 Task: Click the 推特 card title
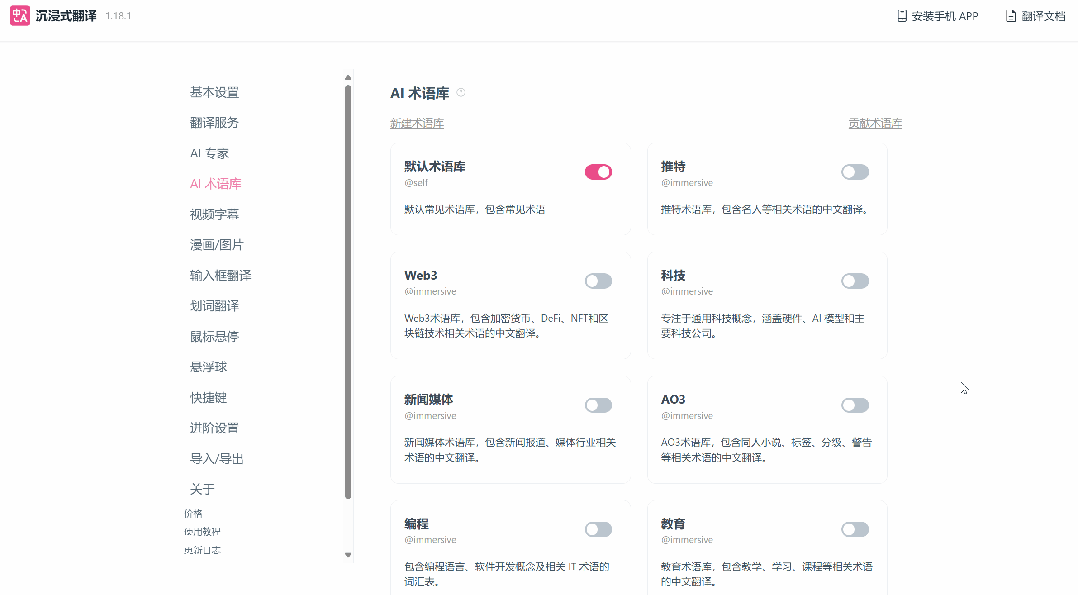click(x=673, y=166)
